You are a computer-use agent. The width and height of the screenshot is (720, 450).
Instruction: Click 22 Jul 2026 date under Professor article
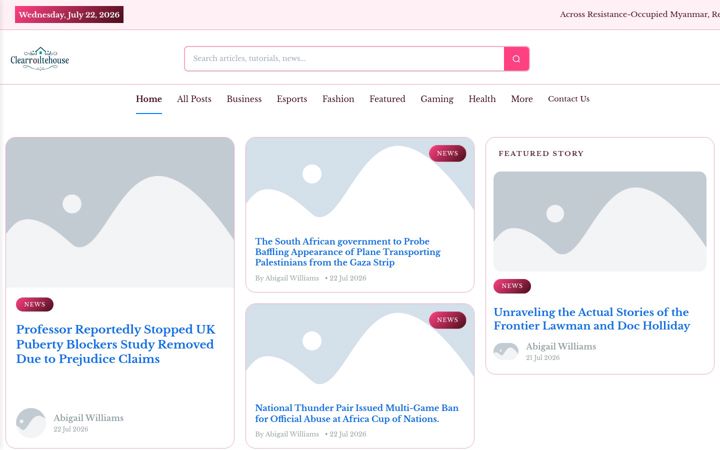71,429
